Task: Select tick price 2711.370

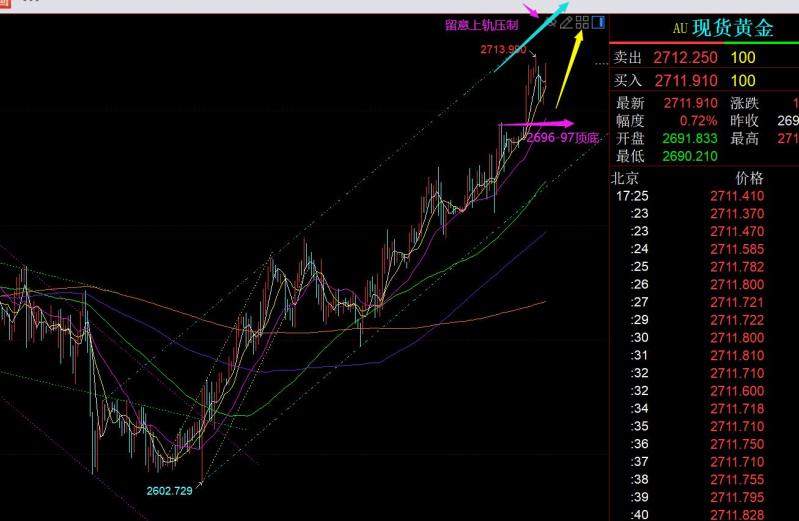Action: click(x=737, y=214)
